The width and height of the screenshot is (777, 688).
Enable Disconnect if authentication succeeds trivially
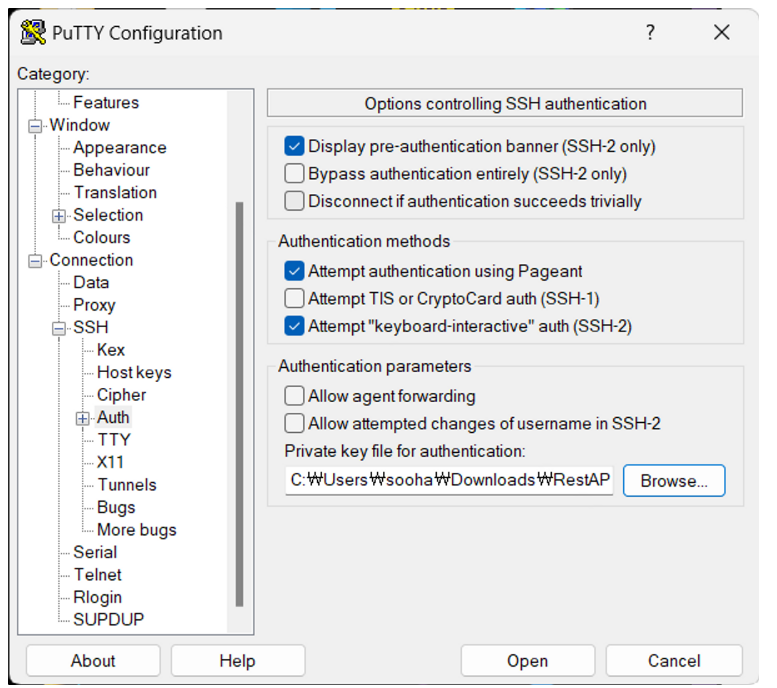click(x=294, y=201)
